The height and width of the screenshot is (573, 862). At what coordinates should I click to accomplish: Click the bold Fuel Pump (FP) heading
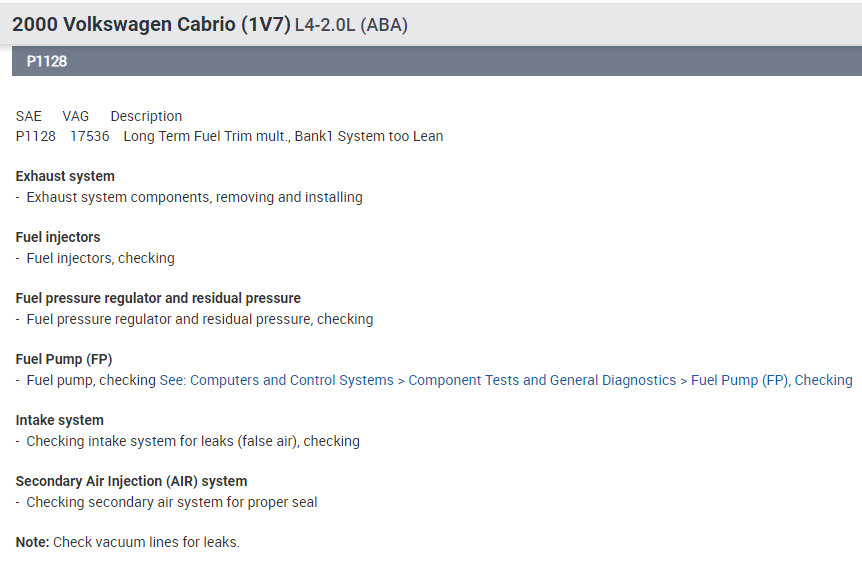point(64,359)
